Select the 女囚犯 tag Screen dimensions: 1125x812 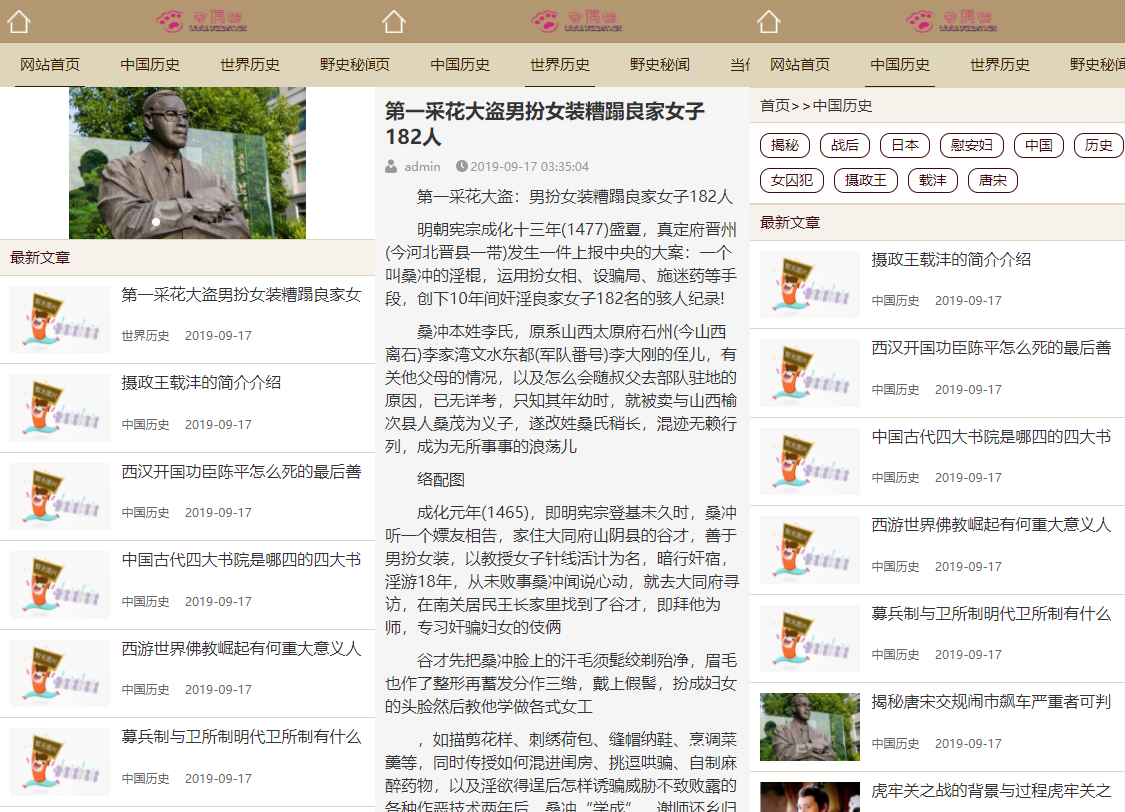click(792, 181)
